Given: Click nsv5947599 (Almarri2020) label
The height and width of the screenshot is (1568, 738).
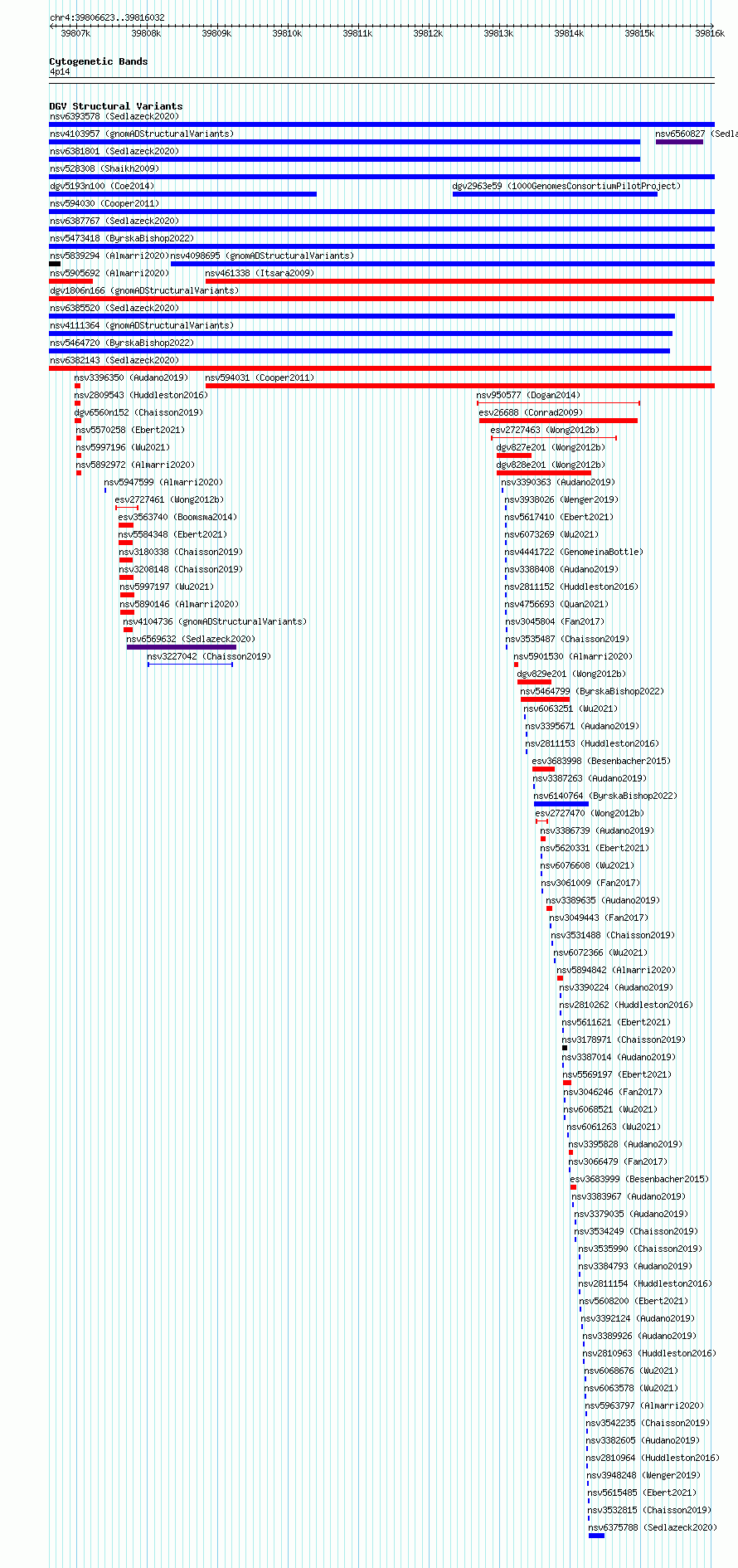Looking at the screenshot, I should tap(163, 483).
